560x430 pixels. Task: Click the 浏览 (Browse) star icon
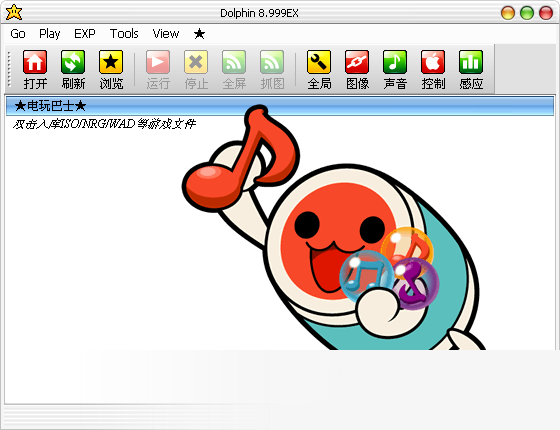point(111,62)
